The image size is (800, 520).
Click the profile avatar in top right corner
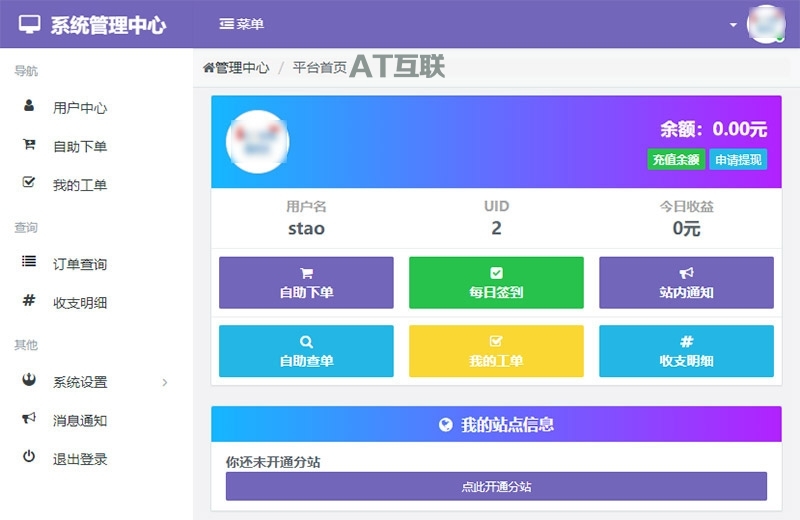pyautogui.click(x=766, y=24)
